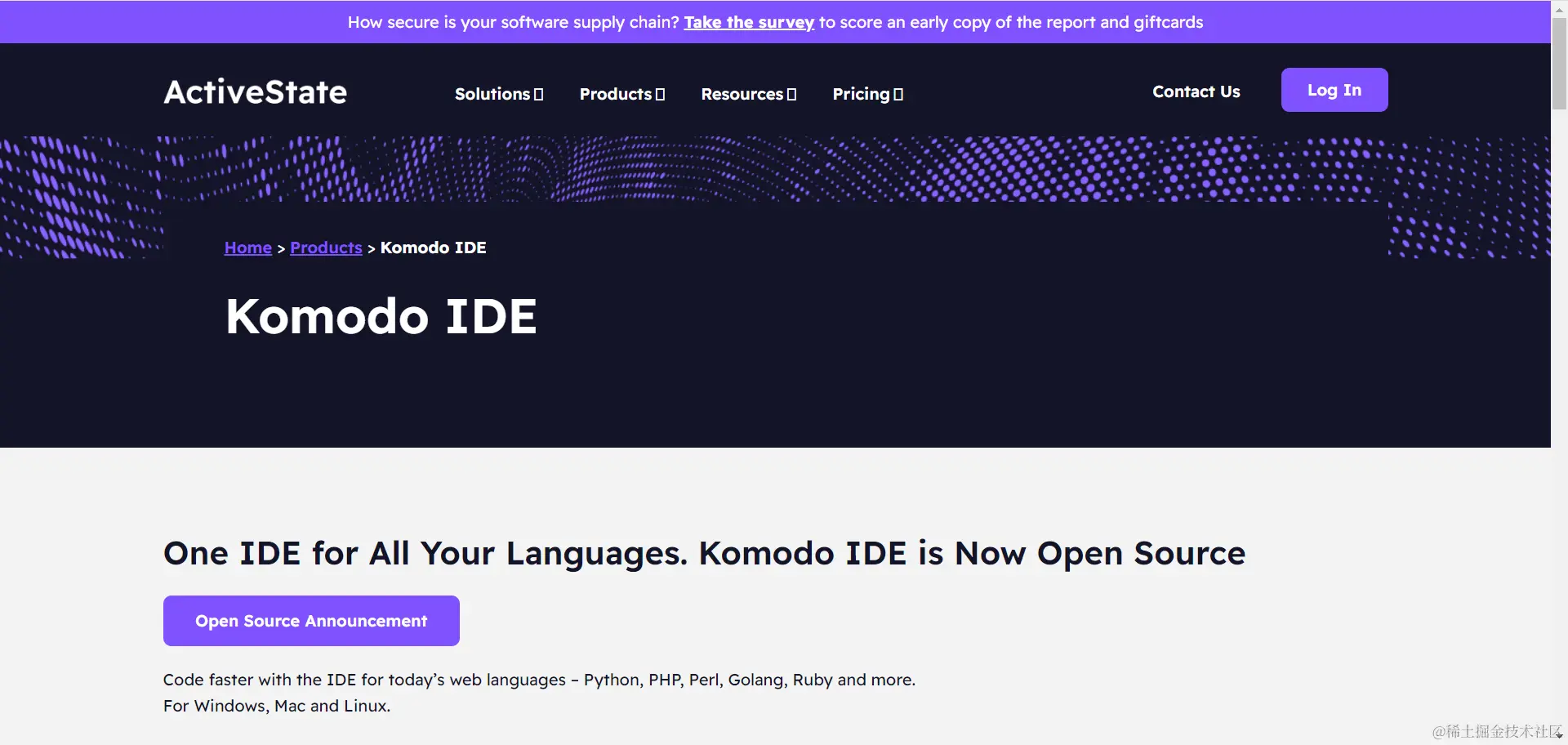1568x745 pixels.
Task: Expand the Resources dropdown arrow
Action: click(791, 95)
